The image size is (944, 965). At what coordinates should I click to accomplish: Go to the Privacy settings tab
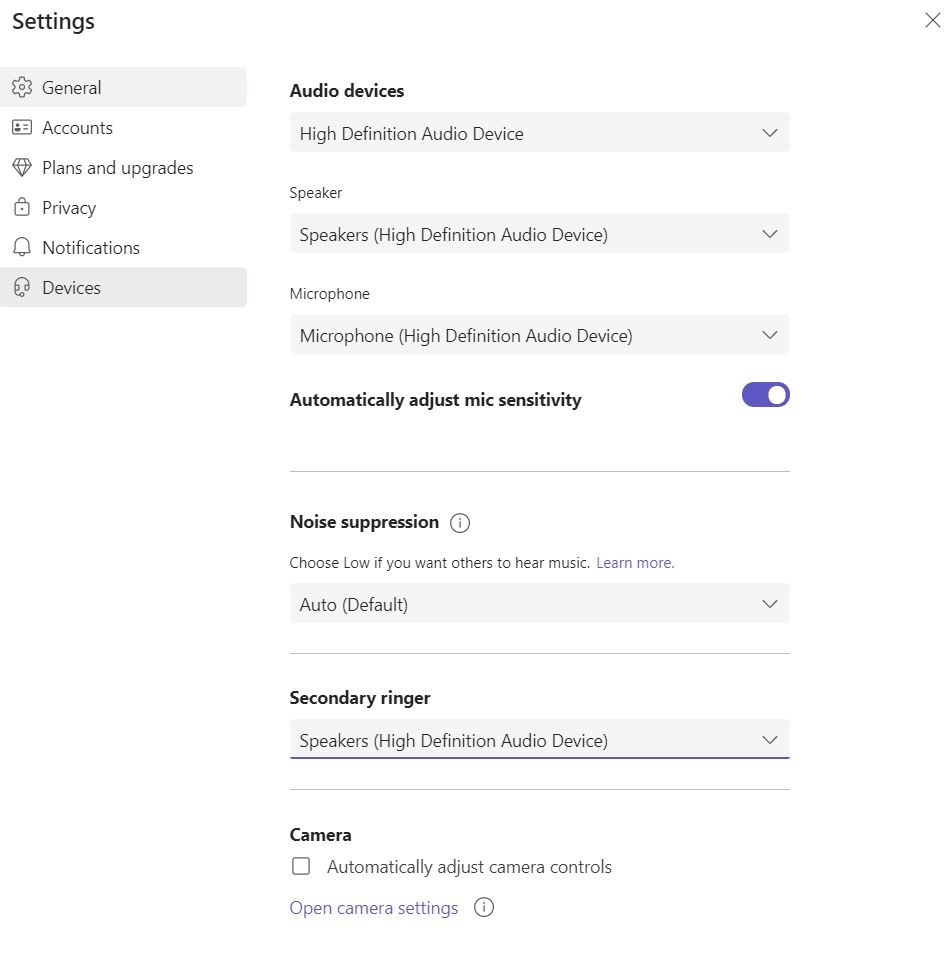point(69,207)
